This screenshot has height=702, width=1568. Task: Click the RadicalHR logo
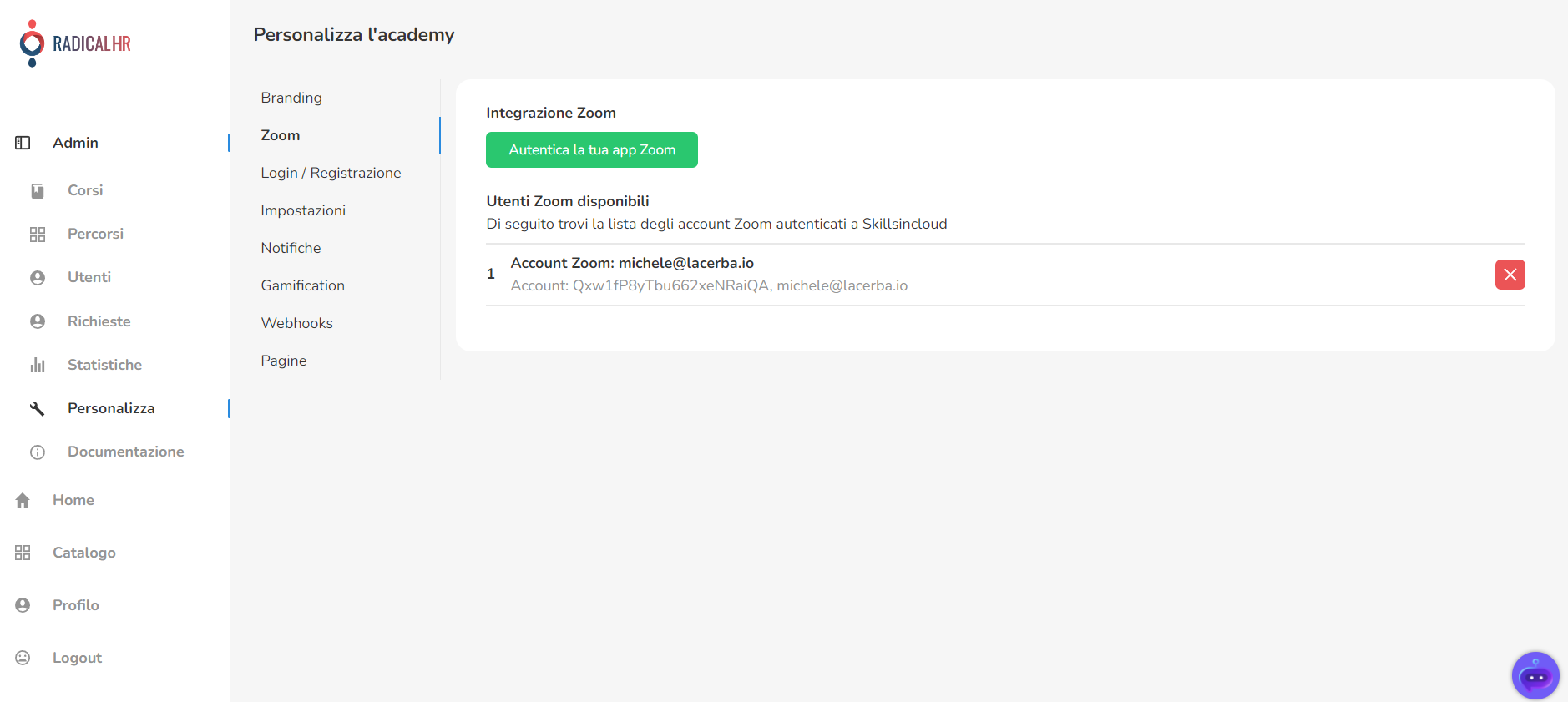coord(75,43)
